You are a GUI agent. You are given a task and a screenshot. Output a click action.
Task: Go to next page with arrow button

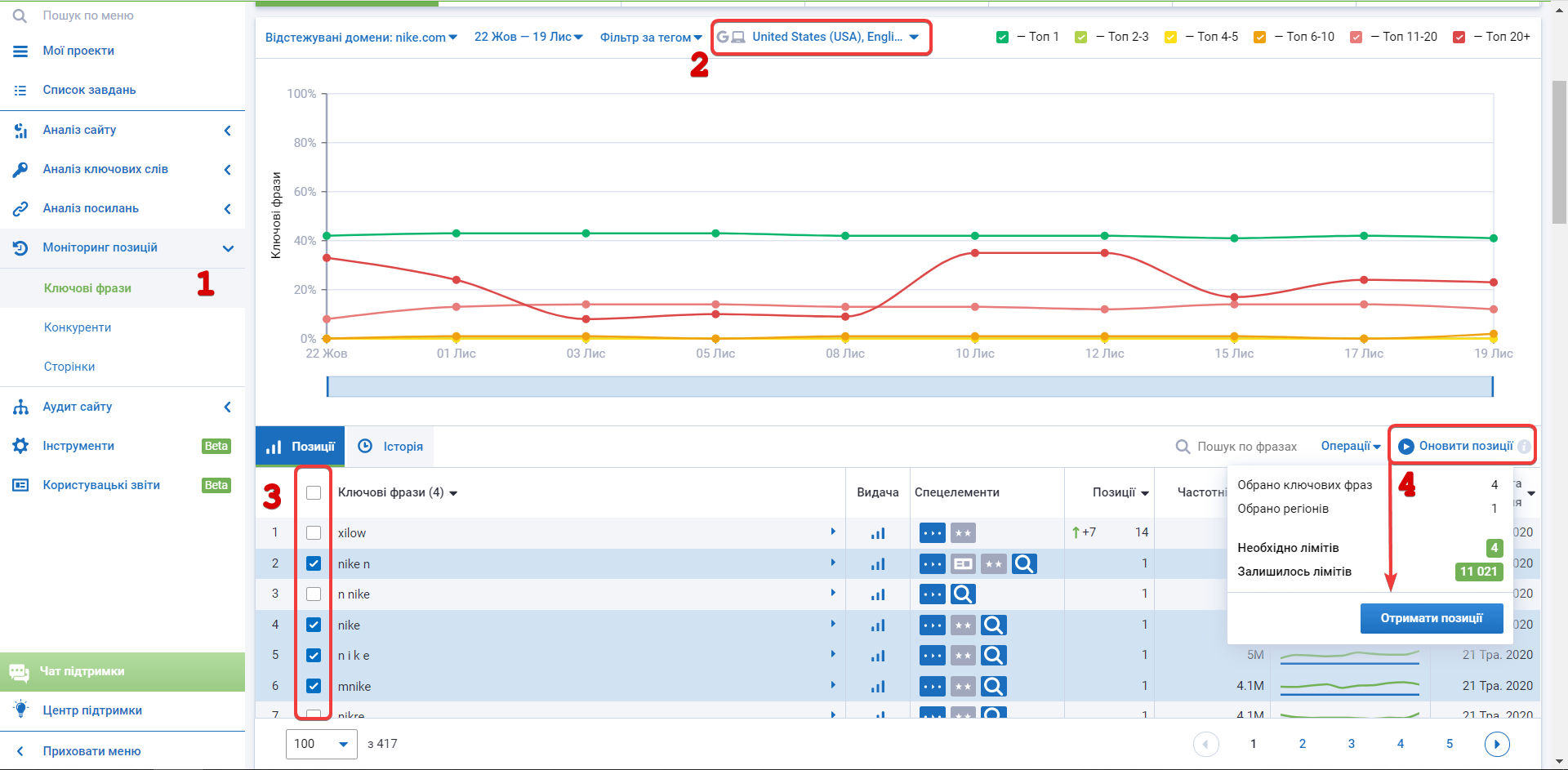coord(1496,744)
